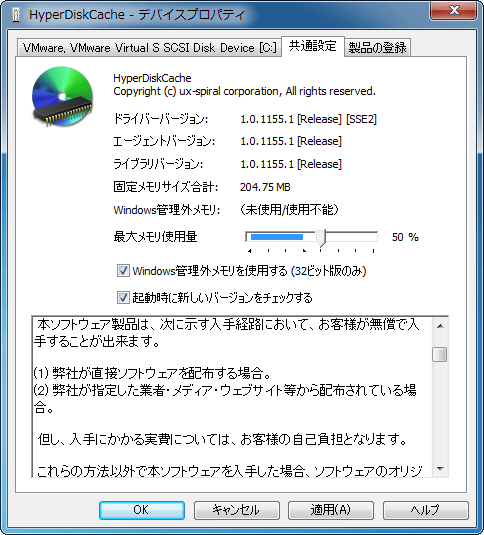Switch to the 共通設定 tab
The width and height of the screenshot is (484, 535).
(313, 46)
